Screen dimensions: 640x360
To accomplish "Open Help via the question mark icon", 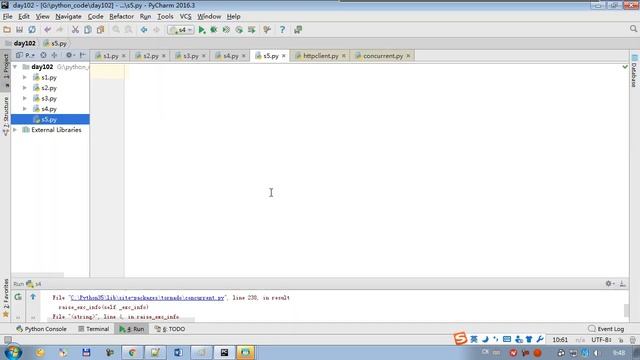I will (282, 30).
